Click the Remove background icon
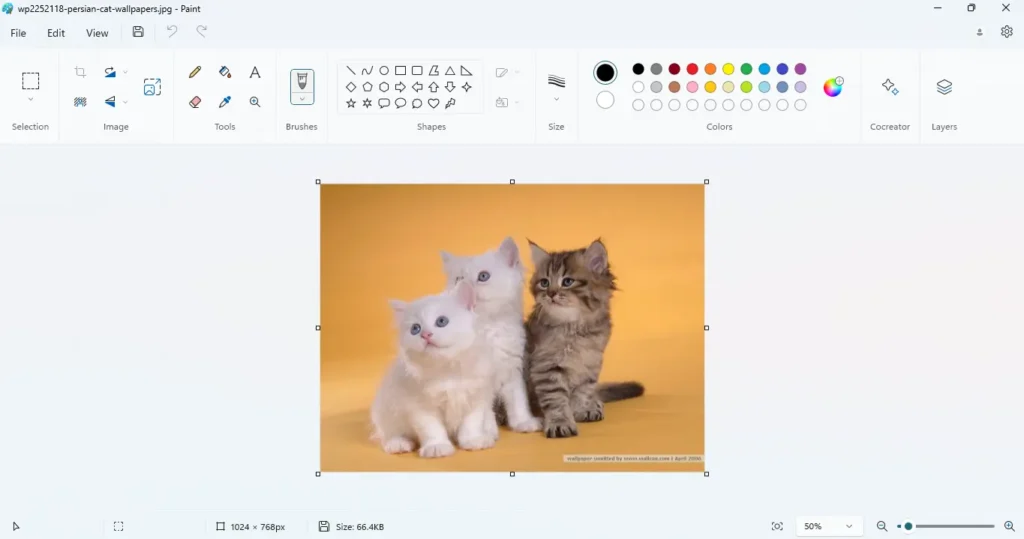This screenshot has height=539, width=1024. (x=80, y=102)
